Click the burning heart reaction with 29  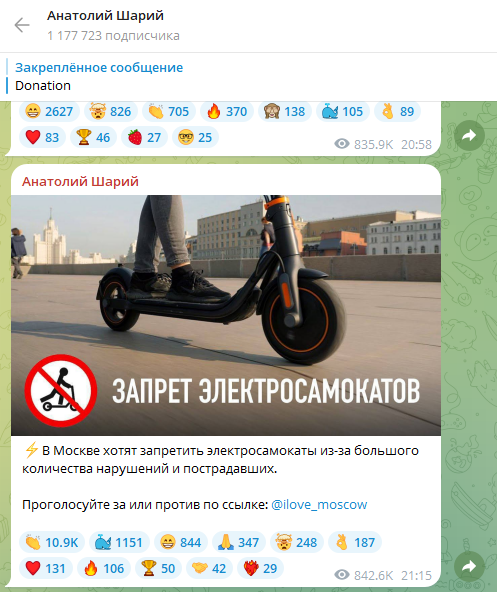point(260,568)
